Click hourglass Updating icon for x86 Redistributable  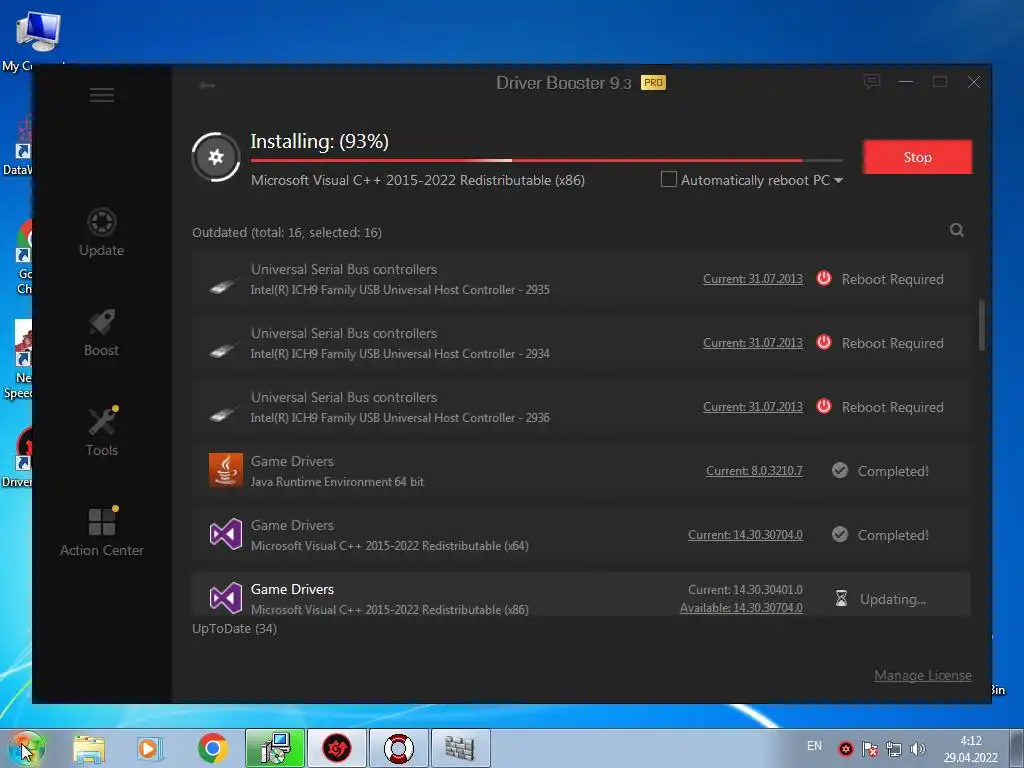tap(841, 598)
